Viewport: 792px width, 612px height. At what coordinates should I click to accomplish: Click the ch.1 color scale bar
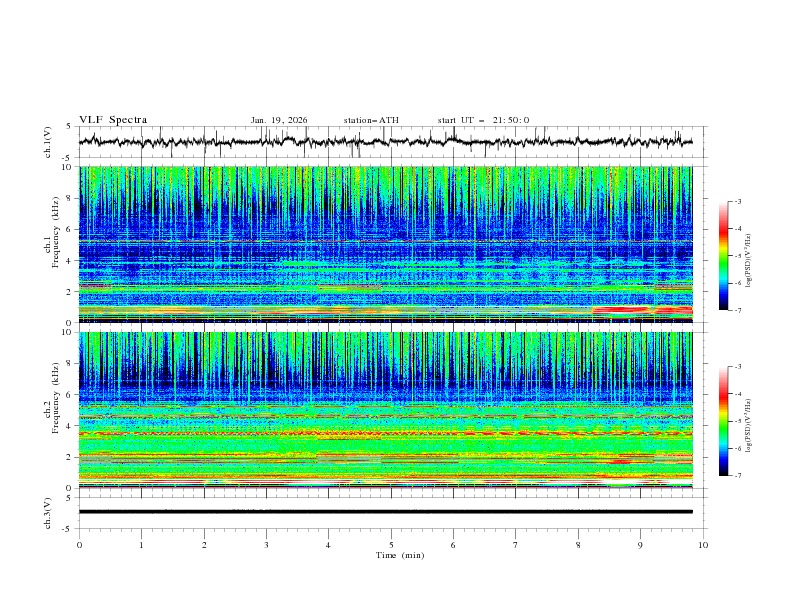[723, 256]
